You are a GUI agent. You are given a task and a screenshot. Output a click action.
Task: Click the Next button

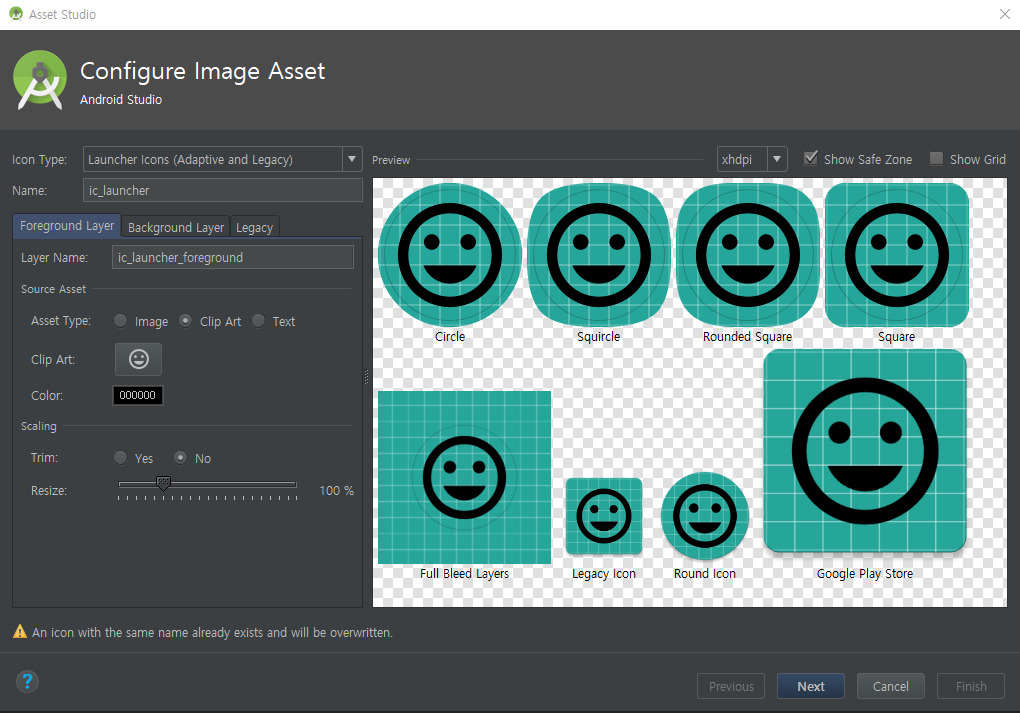click(810, 686)
